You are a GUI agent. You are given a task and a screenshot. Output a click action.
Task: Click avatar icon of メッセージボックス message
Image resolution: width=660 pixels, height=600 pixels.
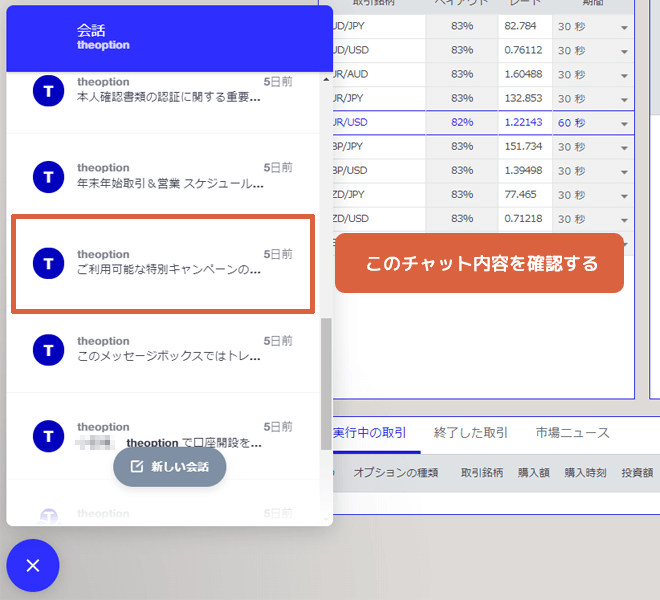(x=48, y=349)
